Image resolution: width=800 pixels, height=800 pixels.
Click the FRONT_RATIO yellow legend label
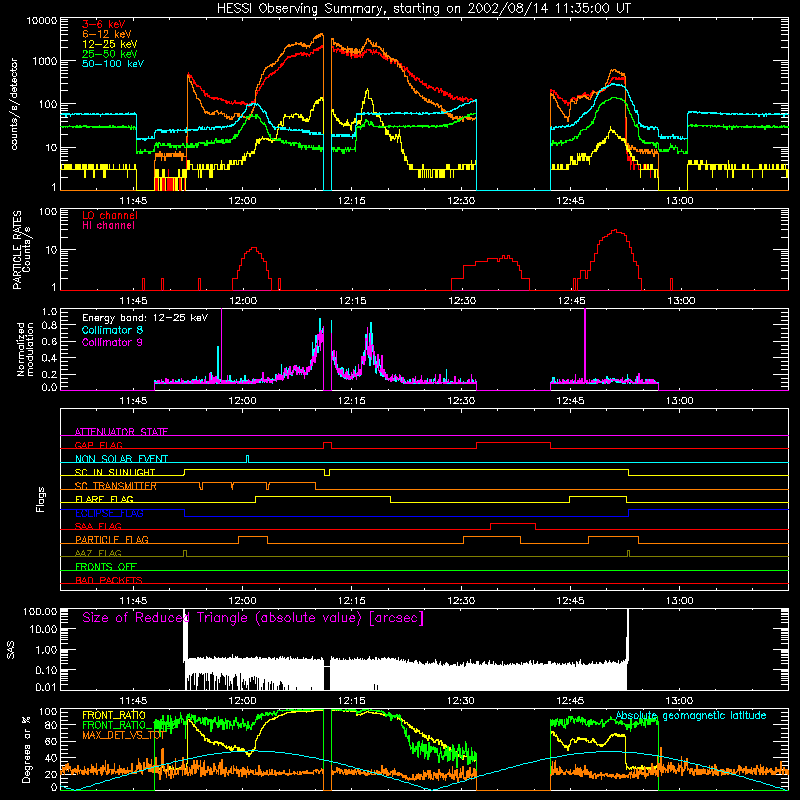[x=114, y=715]
